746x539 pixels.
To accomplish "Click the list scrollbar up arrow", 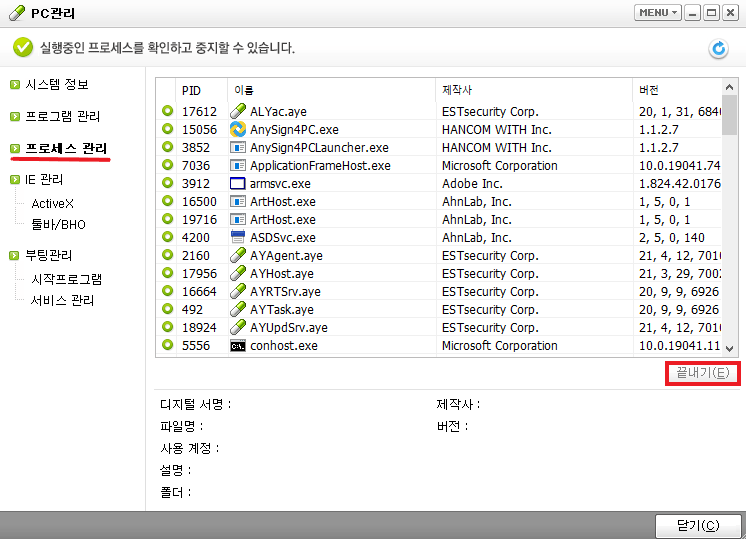I will pyautogui.click(x=729, y=87).
